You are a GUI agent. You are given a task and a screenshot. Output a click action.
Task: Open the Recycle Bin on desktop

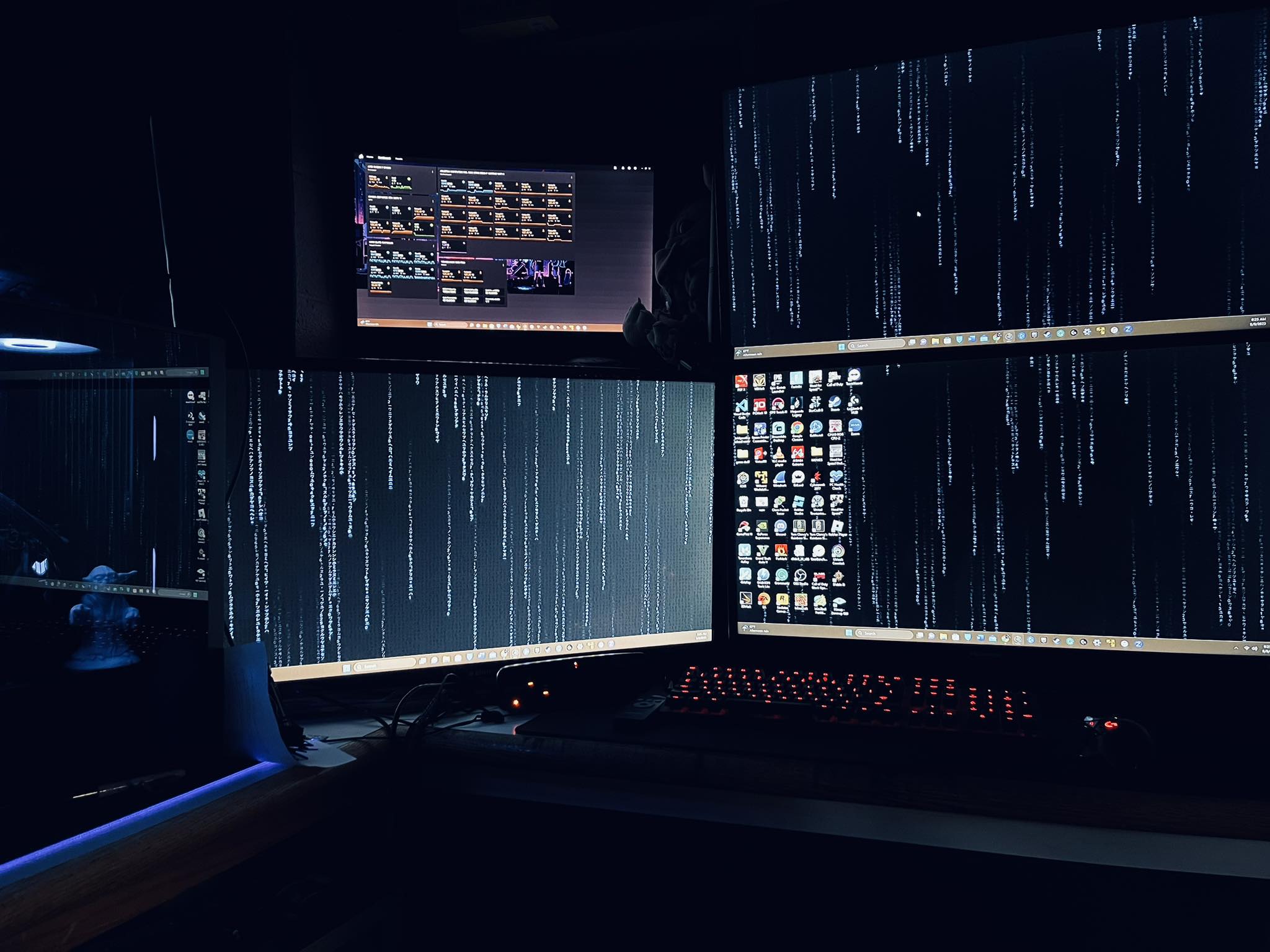point(744,502)
